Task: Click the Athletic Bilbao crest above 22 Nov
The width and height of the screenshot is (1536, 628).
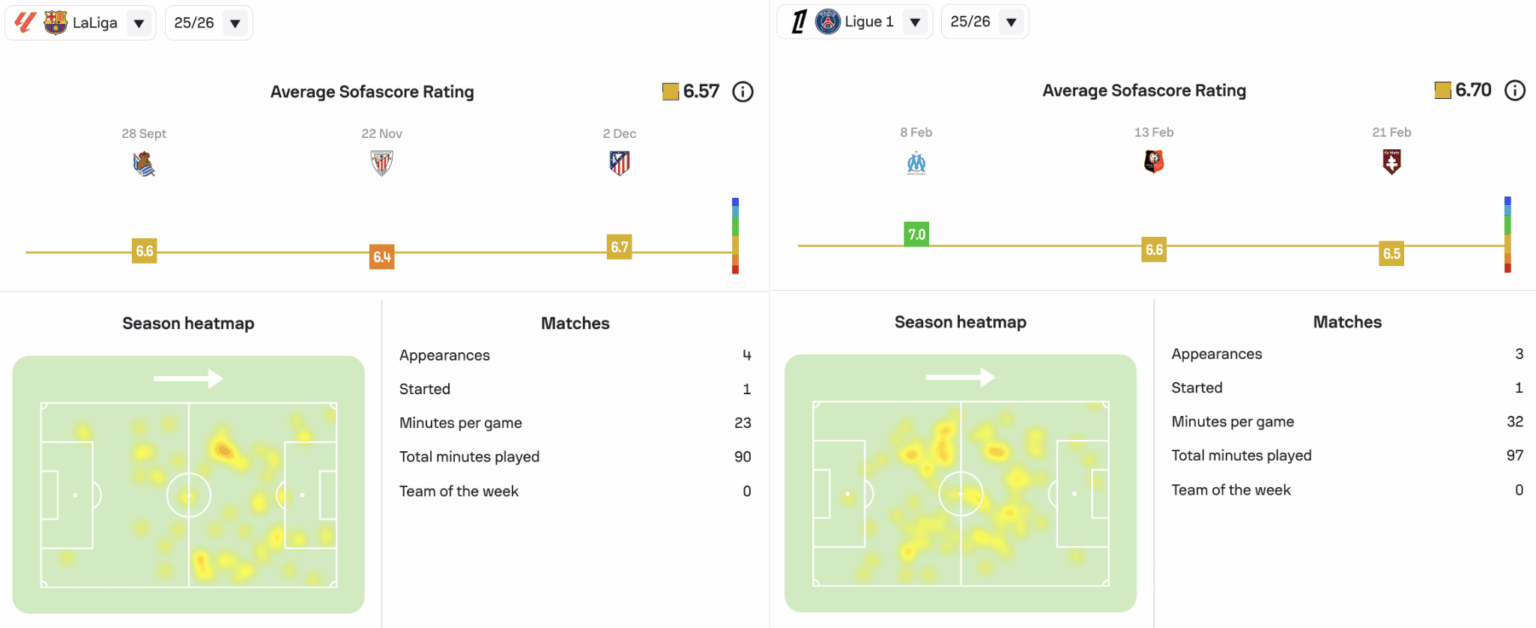Action: (382, 162)
